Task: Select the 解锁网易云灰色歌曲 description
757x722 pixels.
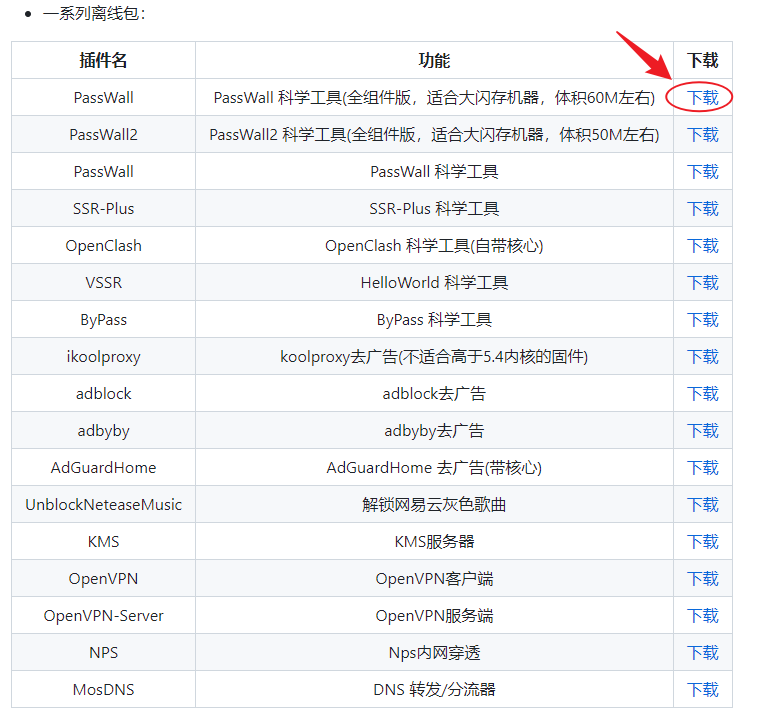Action: coord(434,505)
